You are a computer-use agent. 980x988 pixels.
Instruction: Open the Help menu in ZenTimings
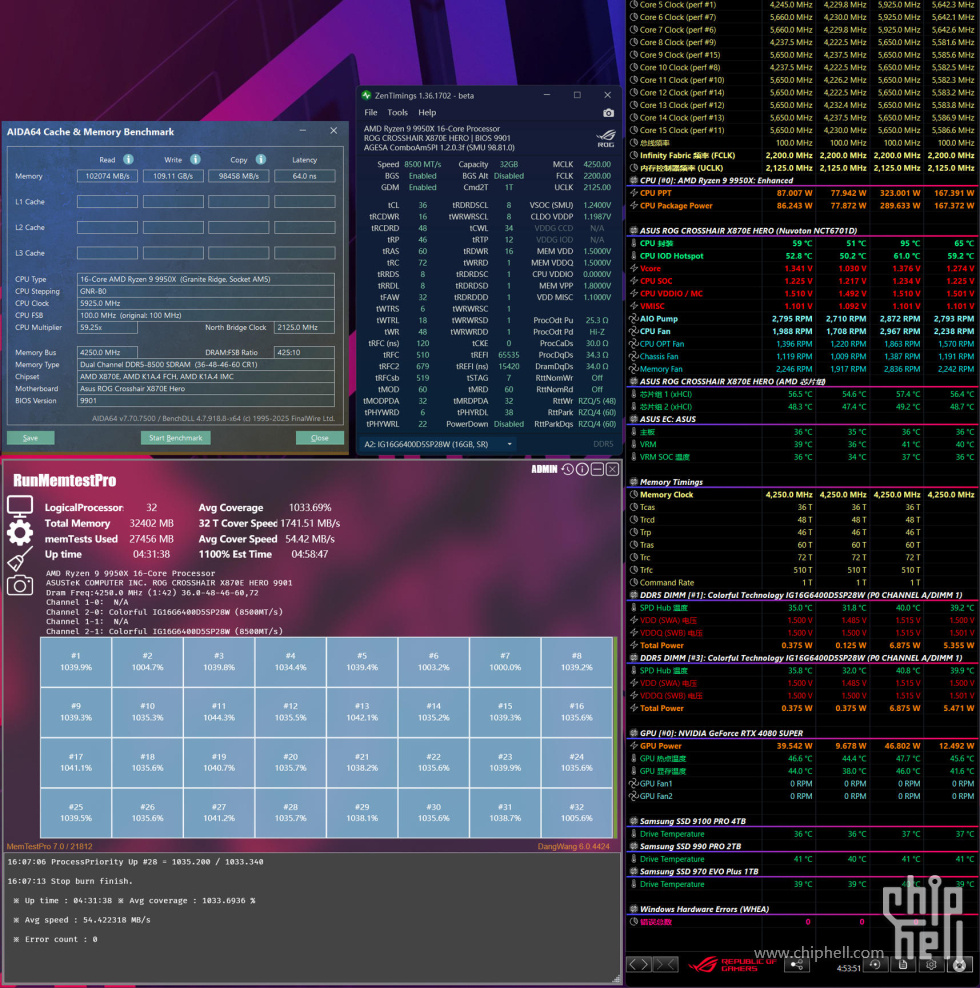pos(427,113)
